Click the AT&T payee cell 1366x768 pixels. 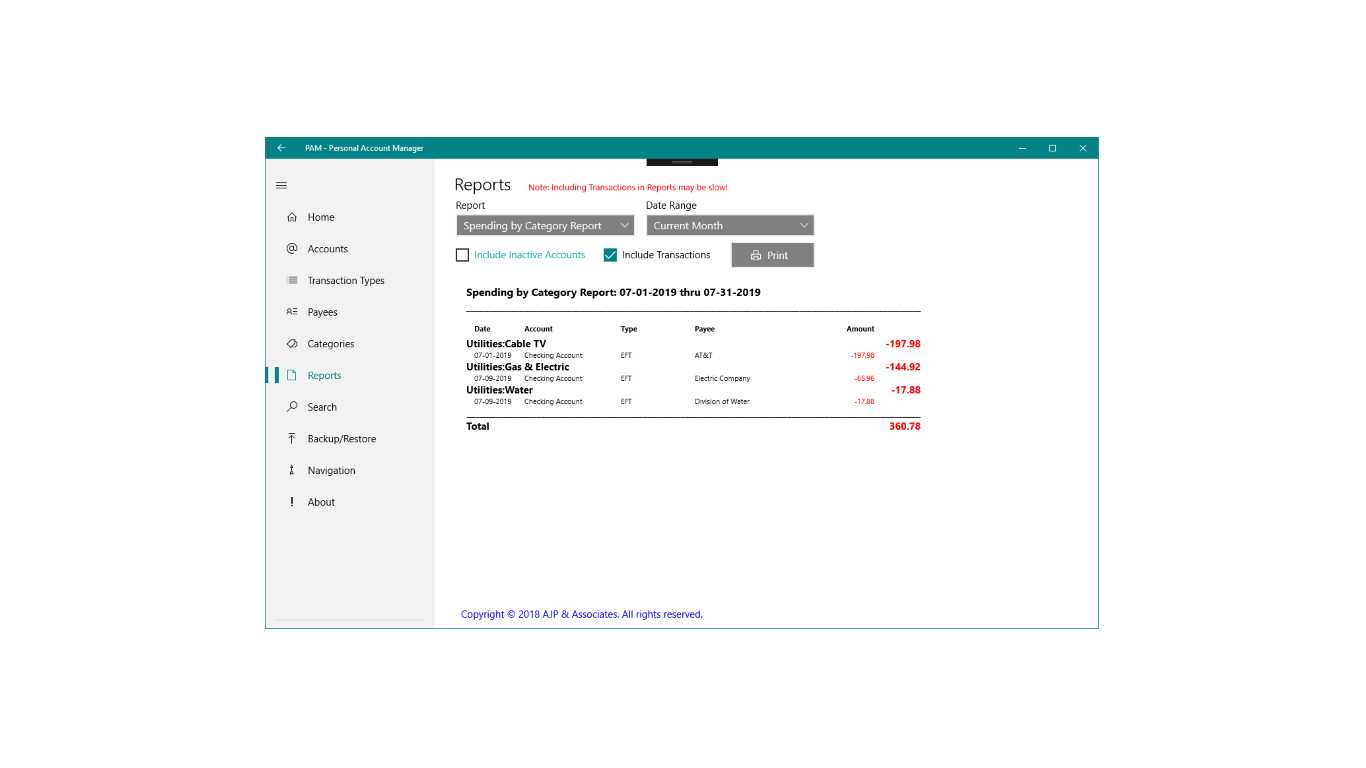tap(703, 355)
